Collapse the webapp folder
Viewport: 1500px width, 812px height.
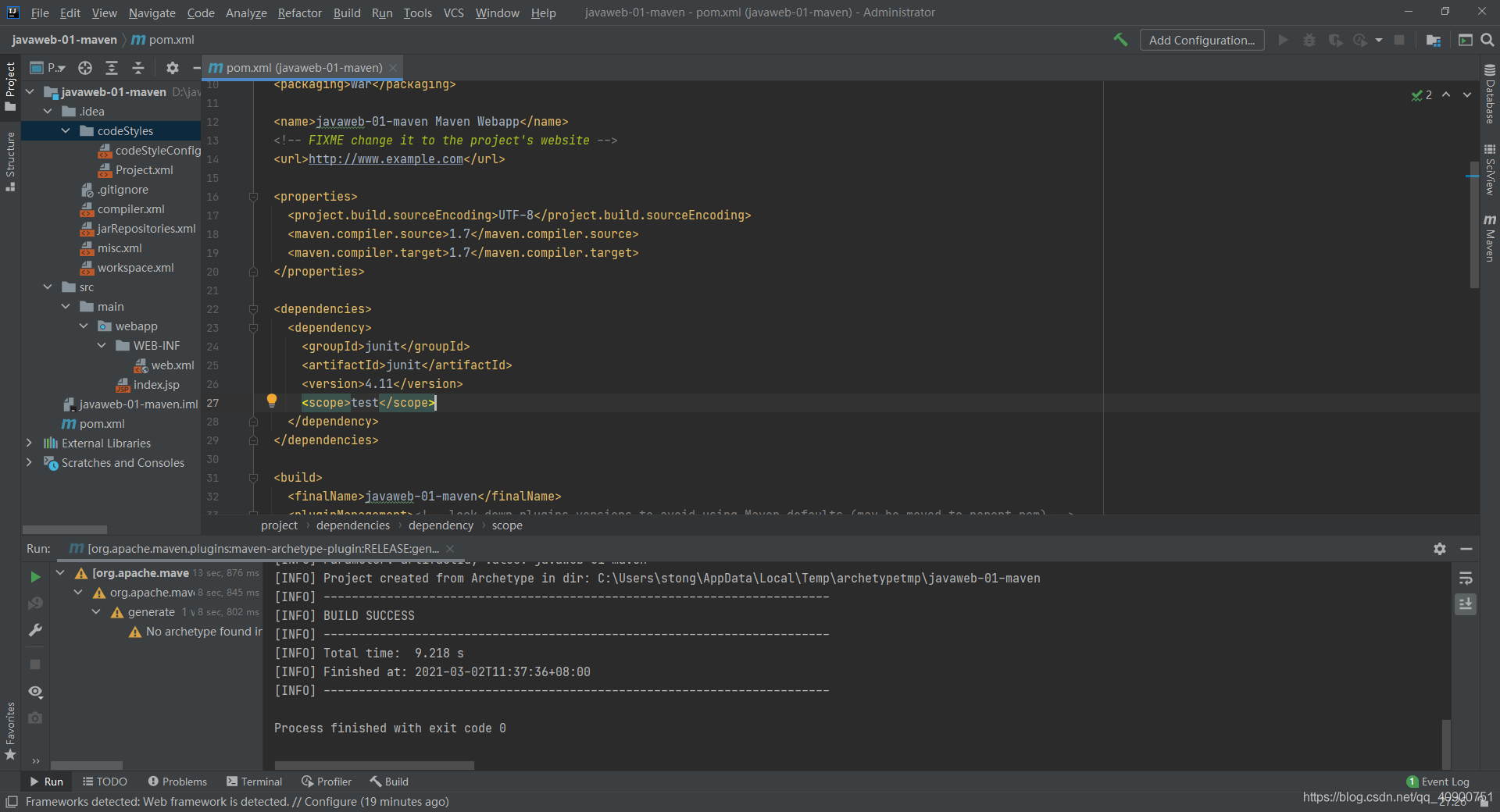(84, 326)
